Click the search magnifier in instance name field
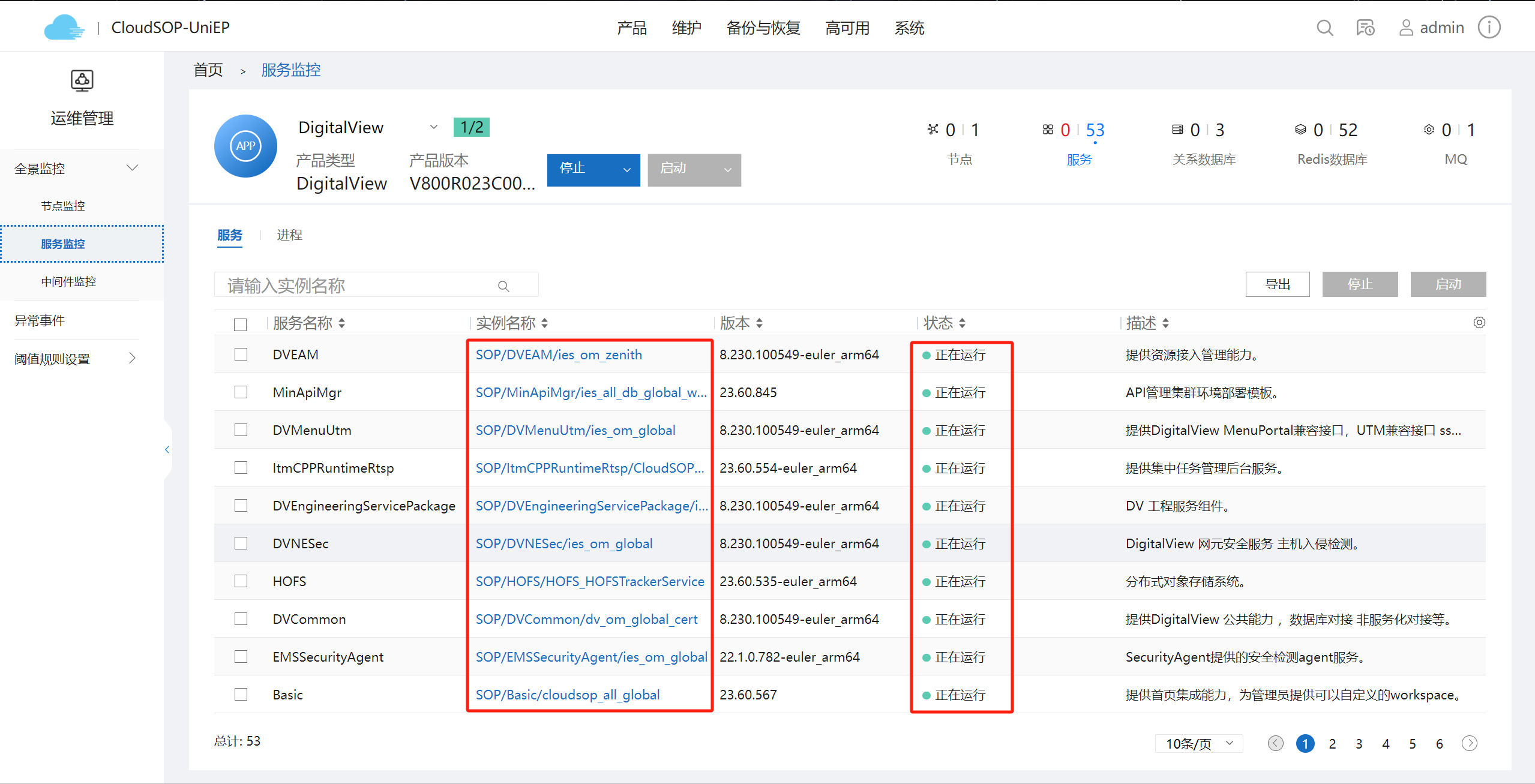The width and height of the screenshot is (1535, 784). [503, 286]
